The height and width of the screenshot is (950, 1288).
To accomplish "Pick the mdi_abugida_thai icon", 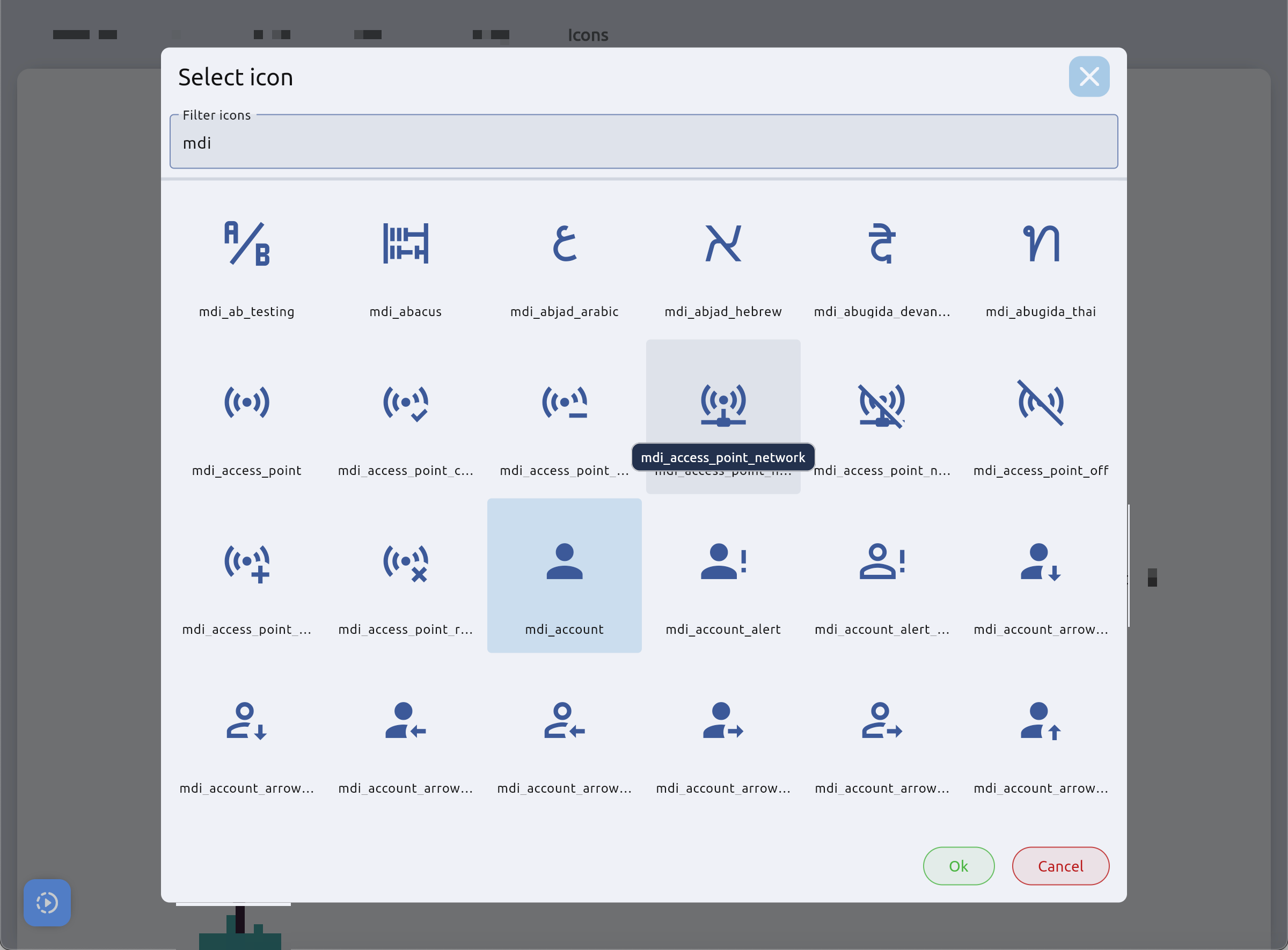I will click(x=1041, y=258).
